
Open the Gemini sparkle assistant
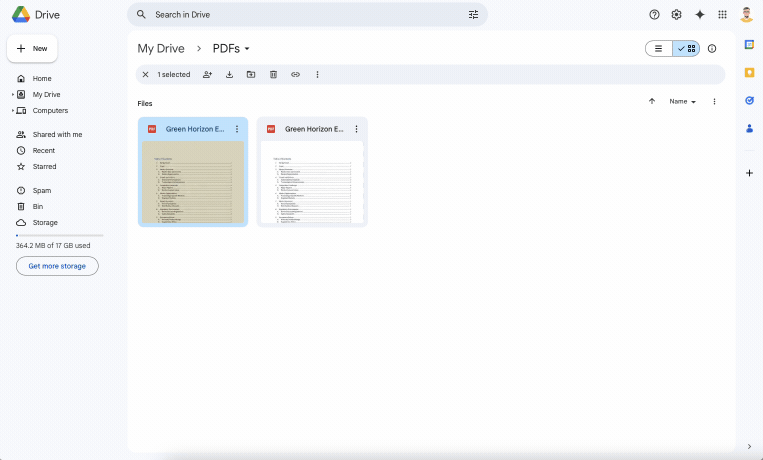tap(700, 15)
